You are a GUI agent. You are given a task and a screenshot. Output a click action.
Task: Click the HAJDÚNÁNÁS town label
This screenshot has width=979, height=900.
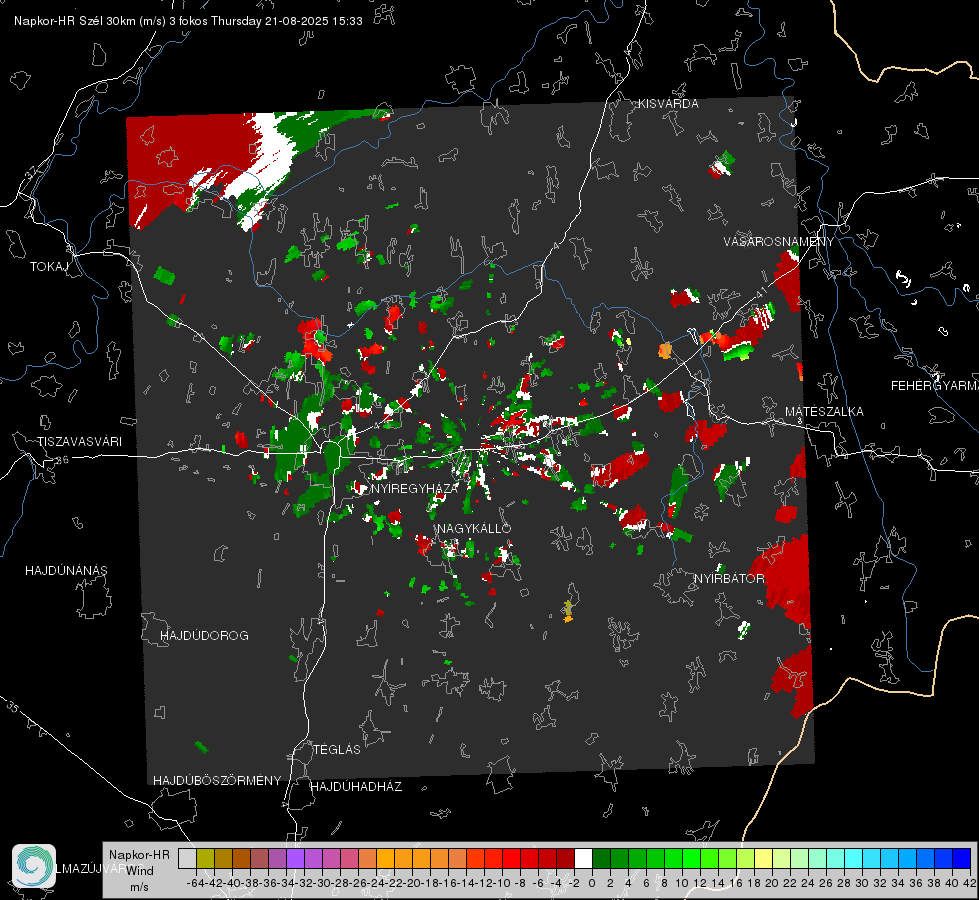66,571
